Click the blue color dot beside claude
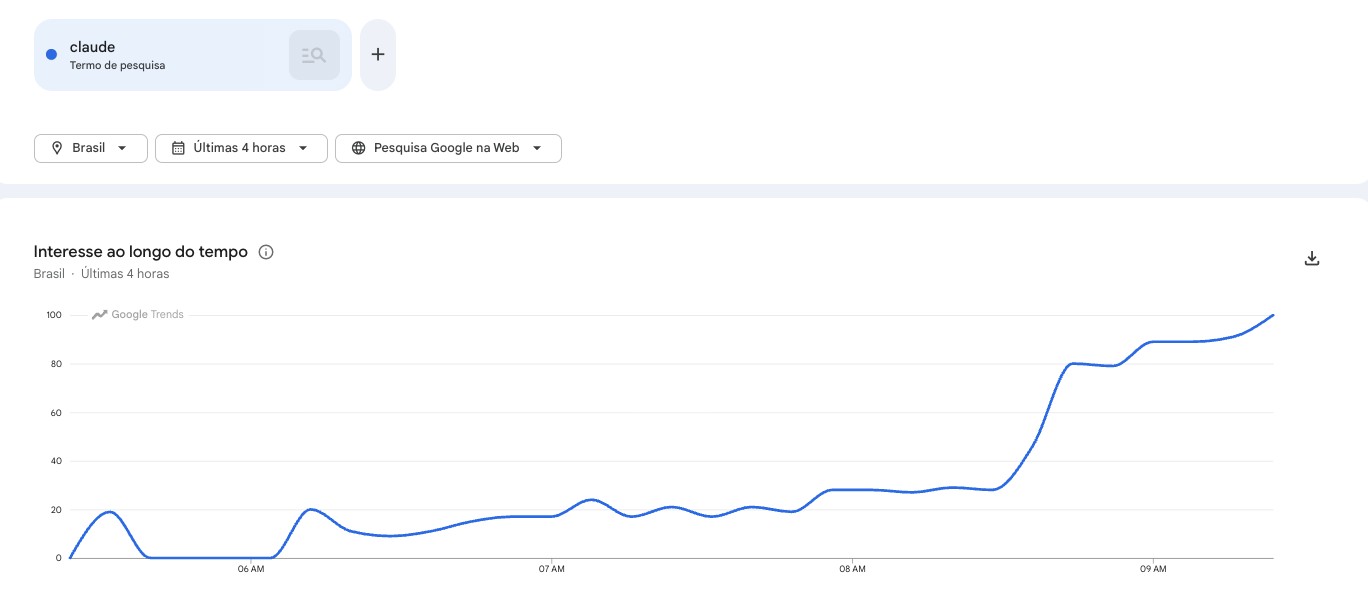Screen dimensions: 1368x595 [52, 55]
